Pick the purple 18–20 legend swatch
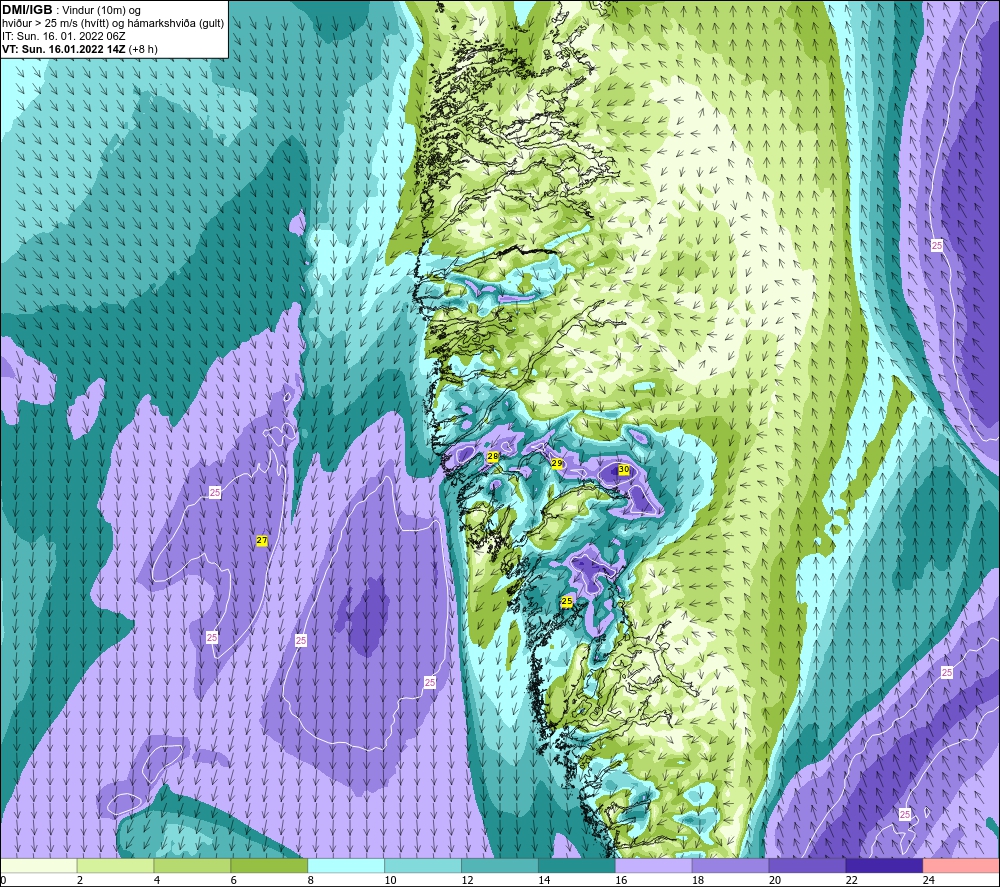 point(730,865)
